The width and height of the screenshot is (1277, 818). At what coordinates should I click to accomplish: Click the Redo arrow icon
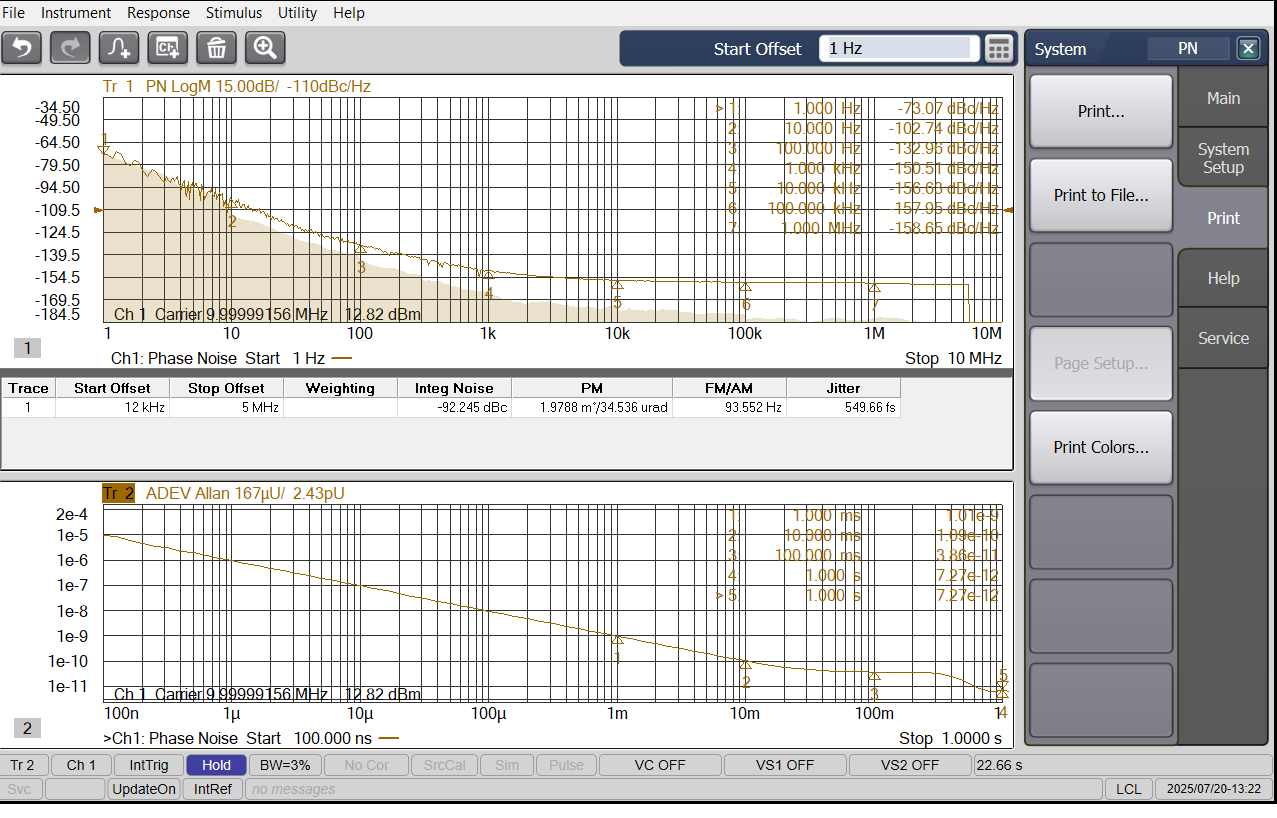pos(70,48)
